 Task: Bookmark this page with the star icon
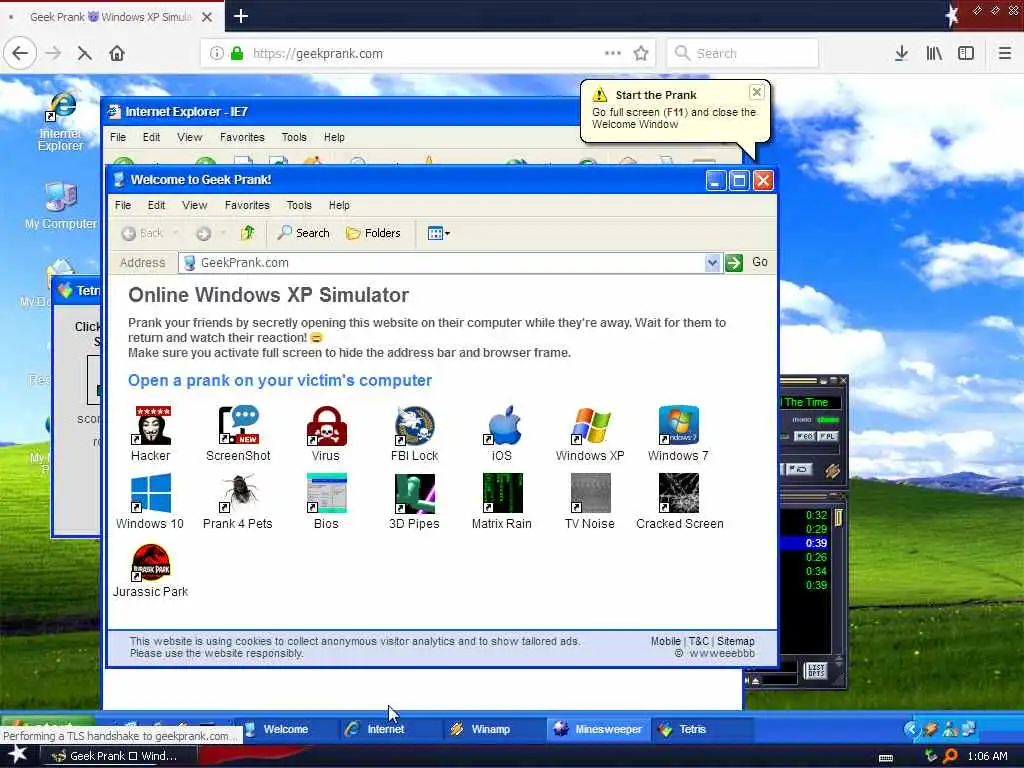point(641,54)
